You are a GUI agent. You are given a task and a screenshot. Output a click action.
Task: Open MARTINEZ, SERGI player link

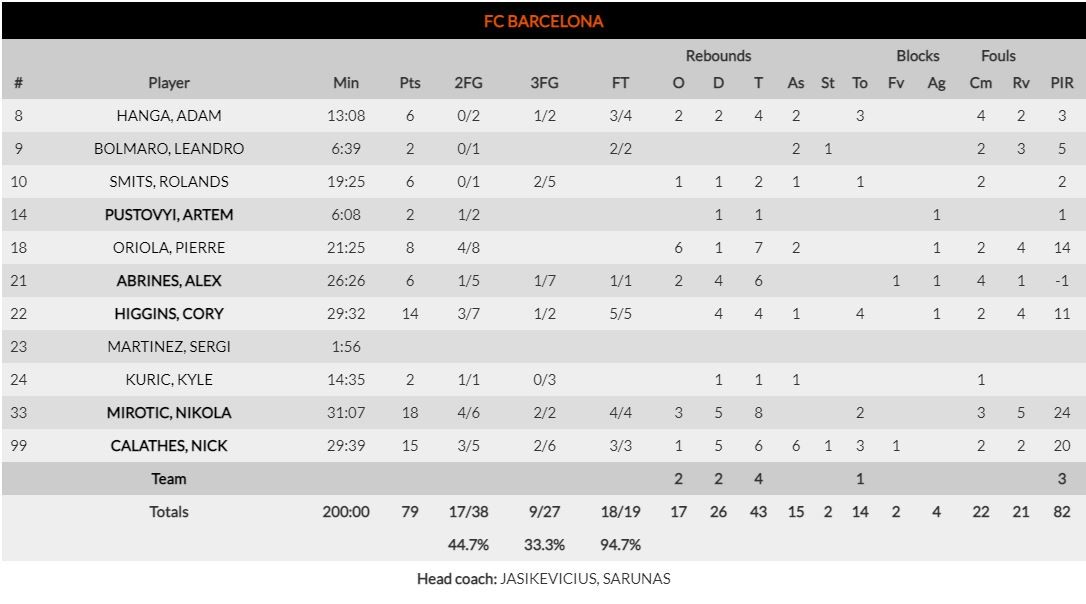pos(169,347)
